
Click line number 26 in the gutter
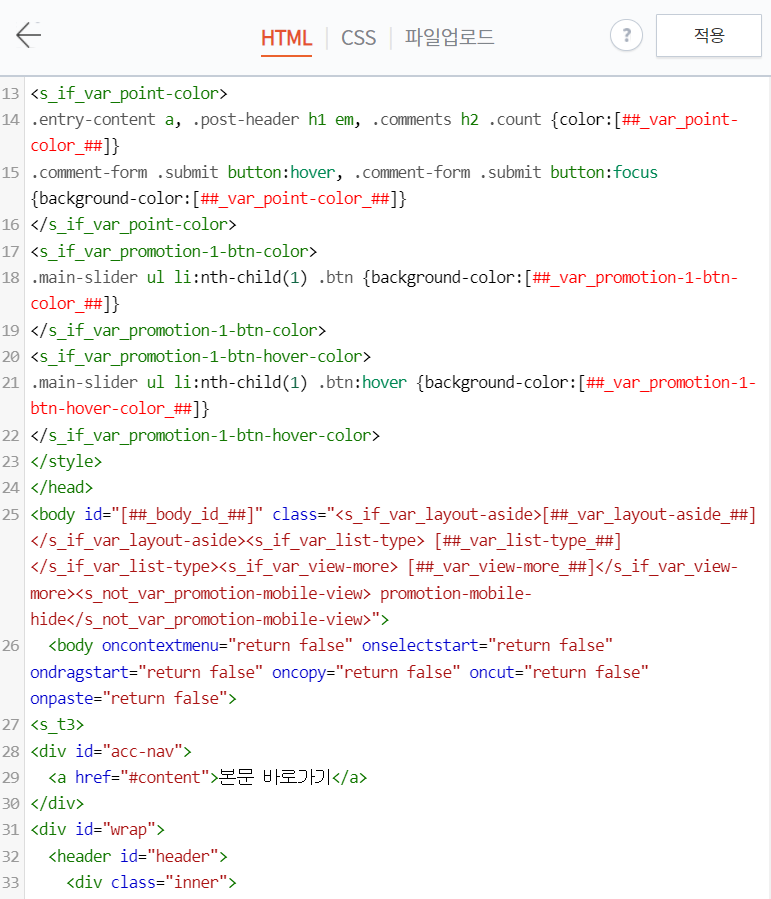[x=10, y=646]
